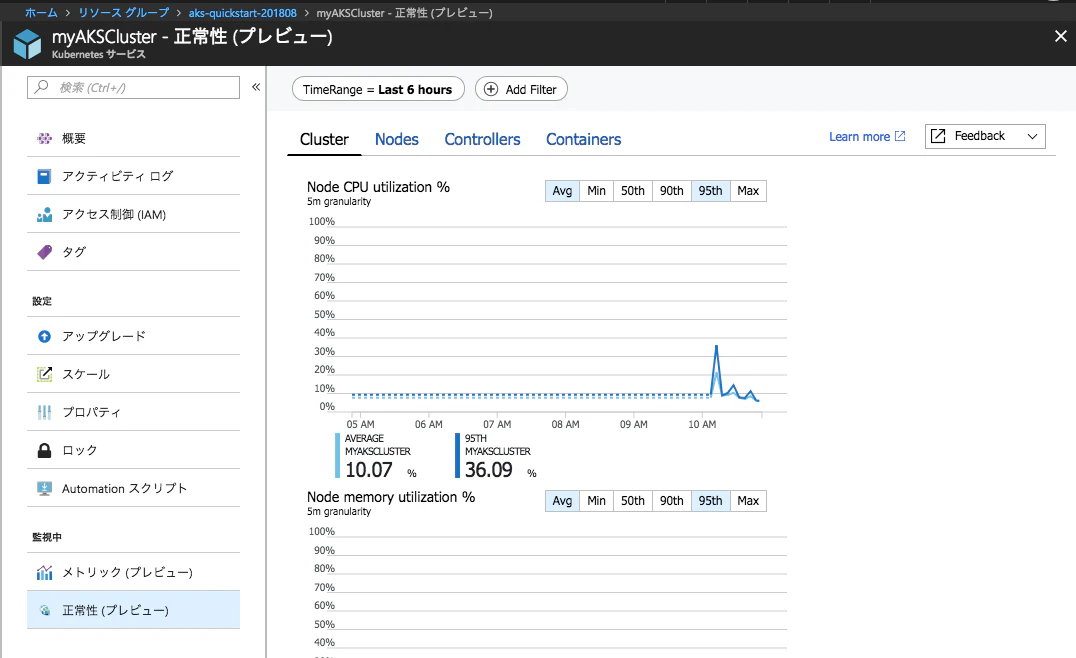The image size is (1076, 658).
Task: Click the 正常性 health icon
Action: click(x=45, y=611)
